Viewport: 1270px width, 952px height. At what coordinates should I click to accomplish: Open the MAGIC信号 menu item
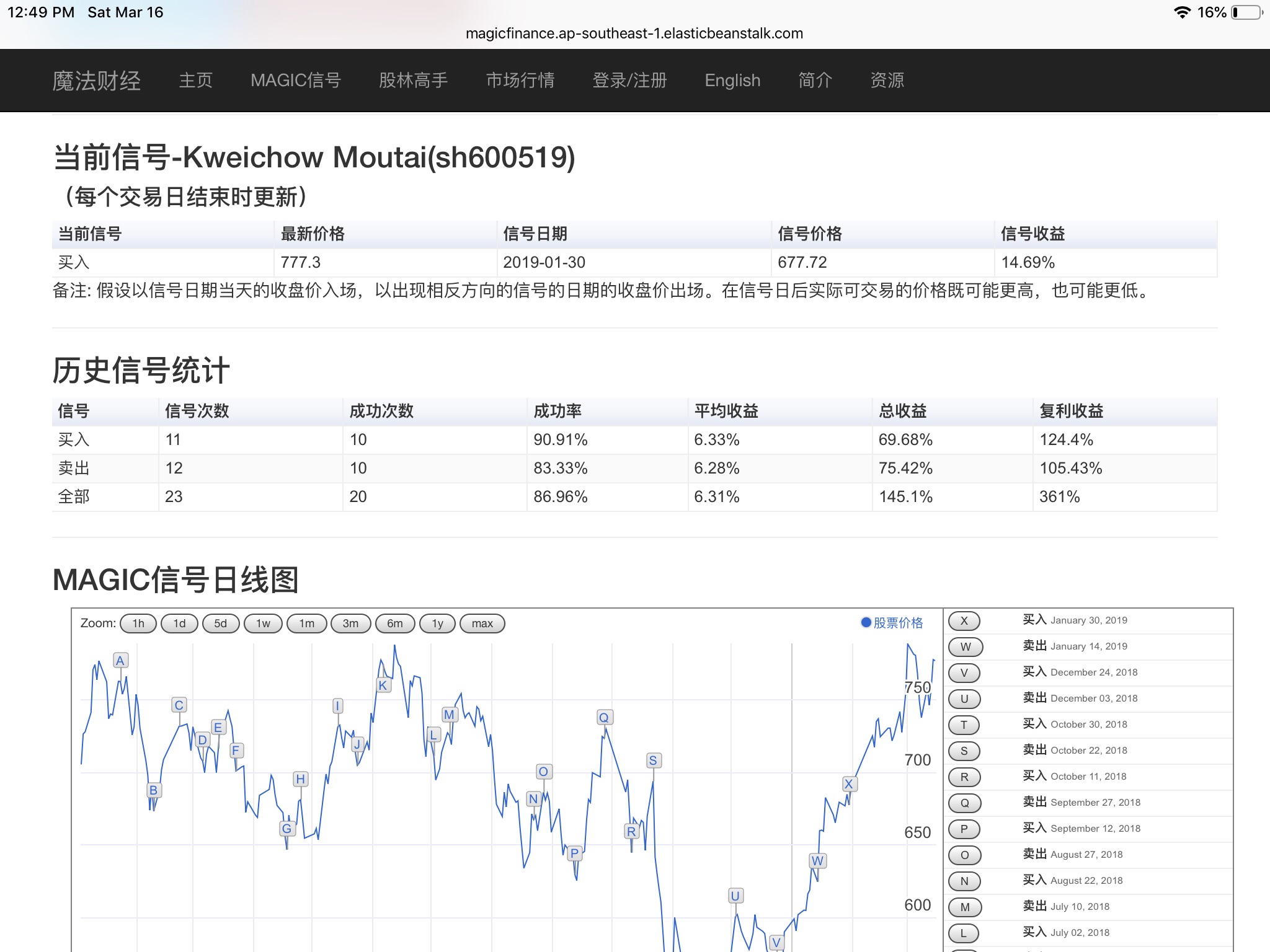296,81
